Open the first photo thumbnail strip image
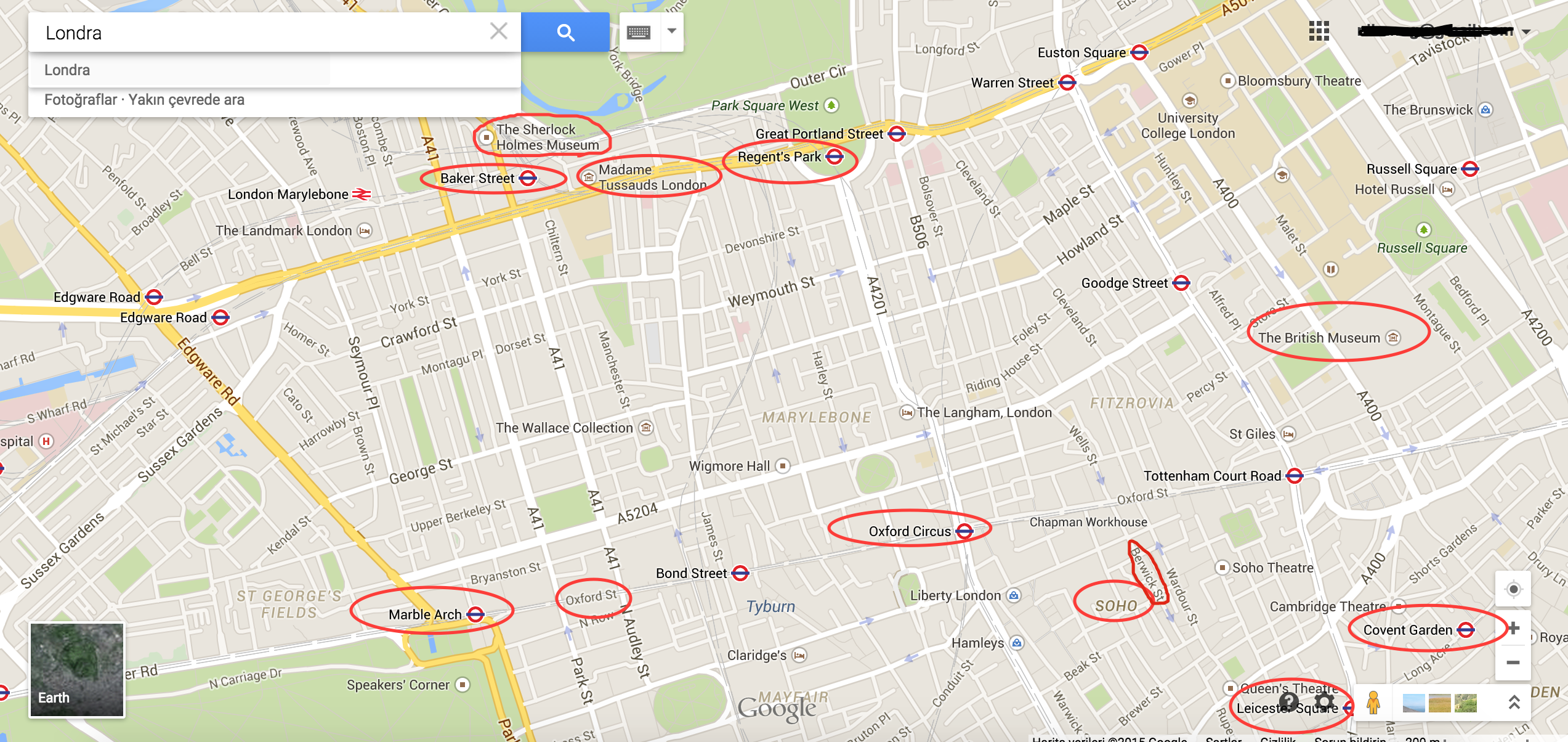Viewport: 1568px width, 742px height. pyautogui.click(x=1413, y=703)
